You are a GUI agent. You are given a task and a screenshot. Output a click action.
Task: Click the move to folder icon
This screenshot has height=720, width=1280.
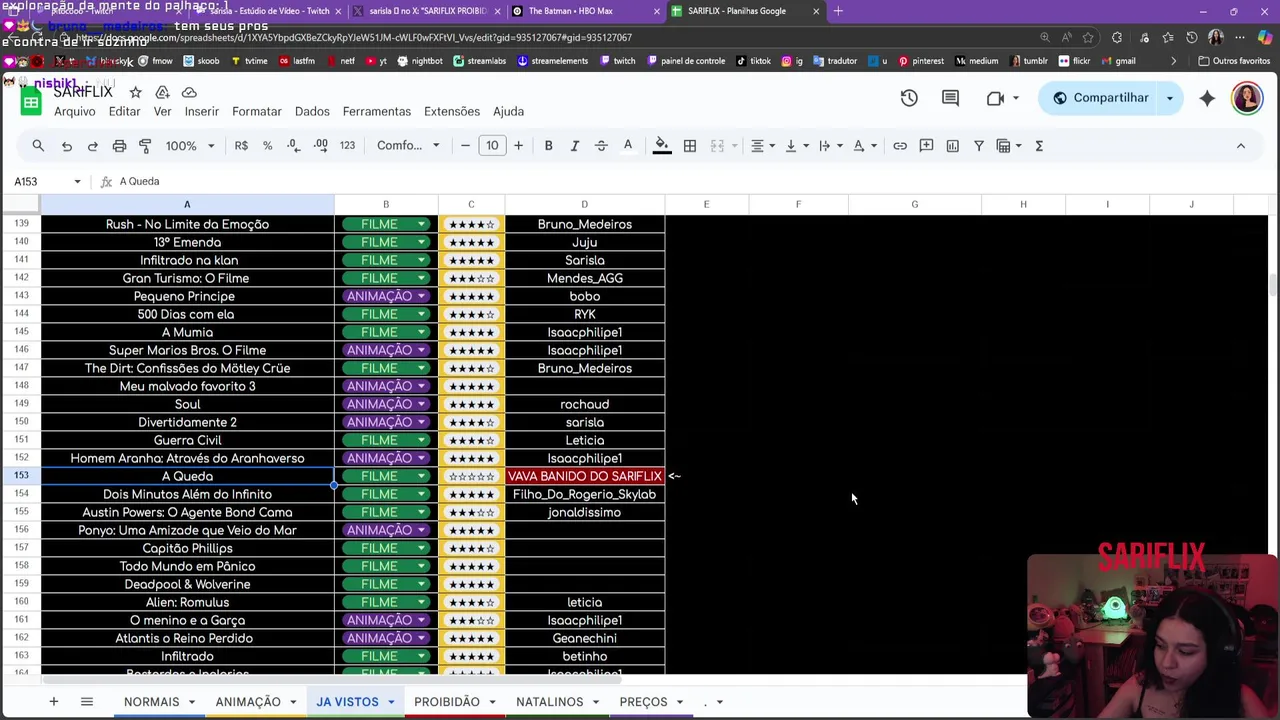pos(162,92)
